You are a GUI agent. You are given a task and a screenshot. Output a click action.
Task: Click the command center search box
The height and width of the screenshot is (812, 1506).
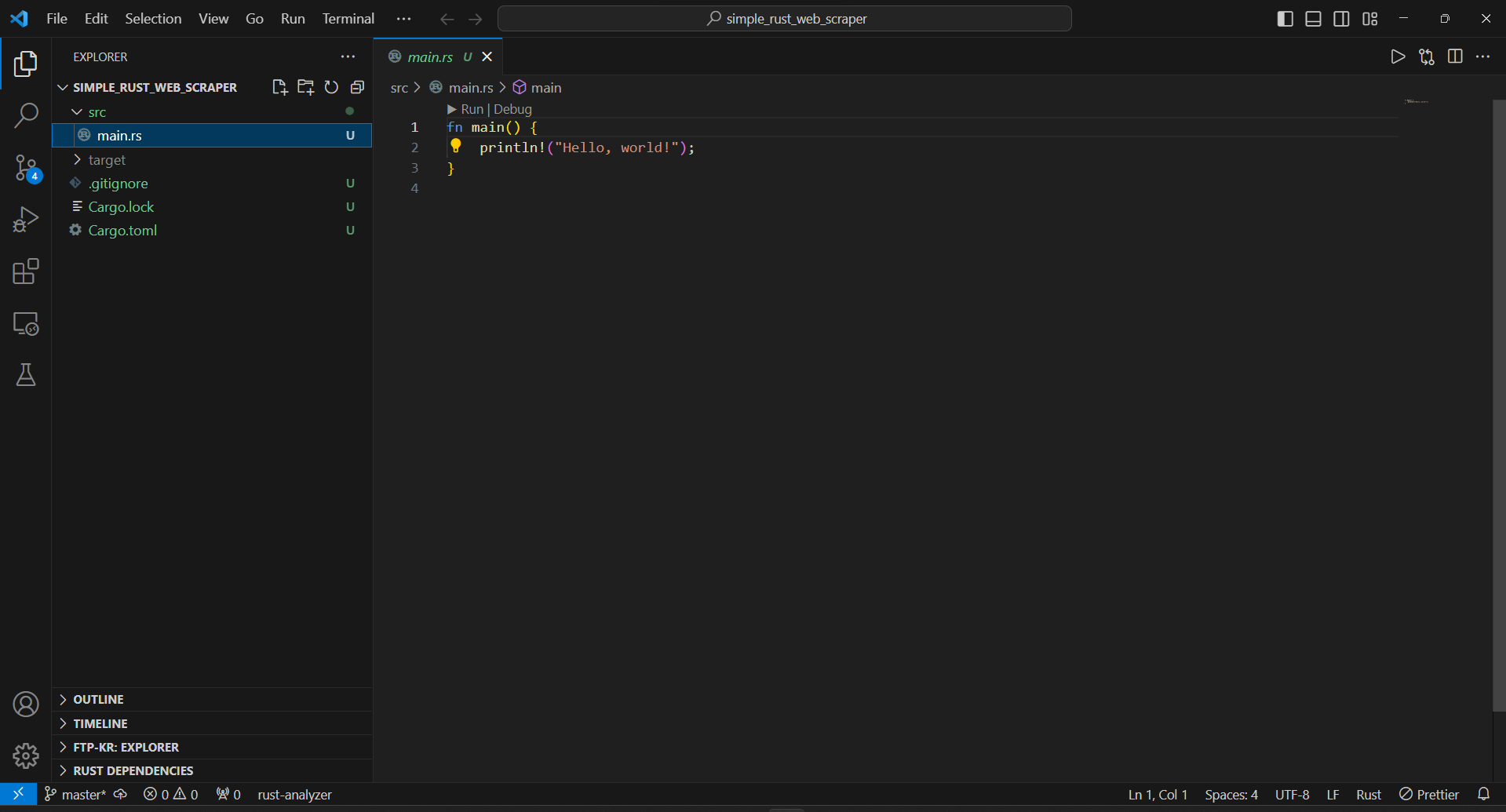tap(785, 19)
